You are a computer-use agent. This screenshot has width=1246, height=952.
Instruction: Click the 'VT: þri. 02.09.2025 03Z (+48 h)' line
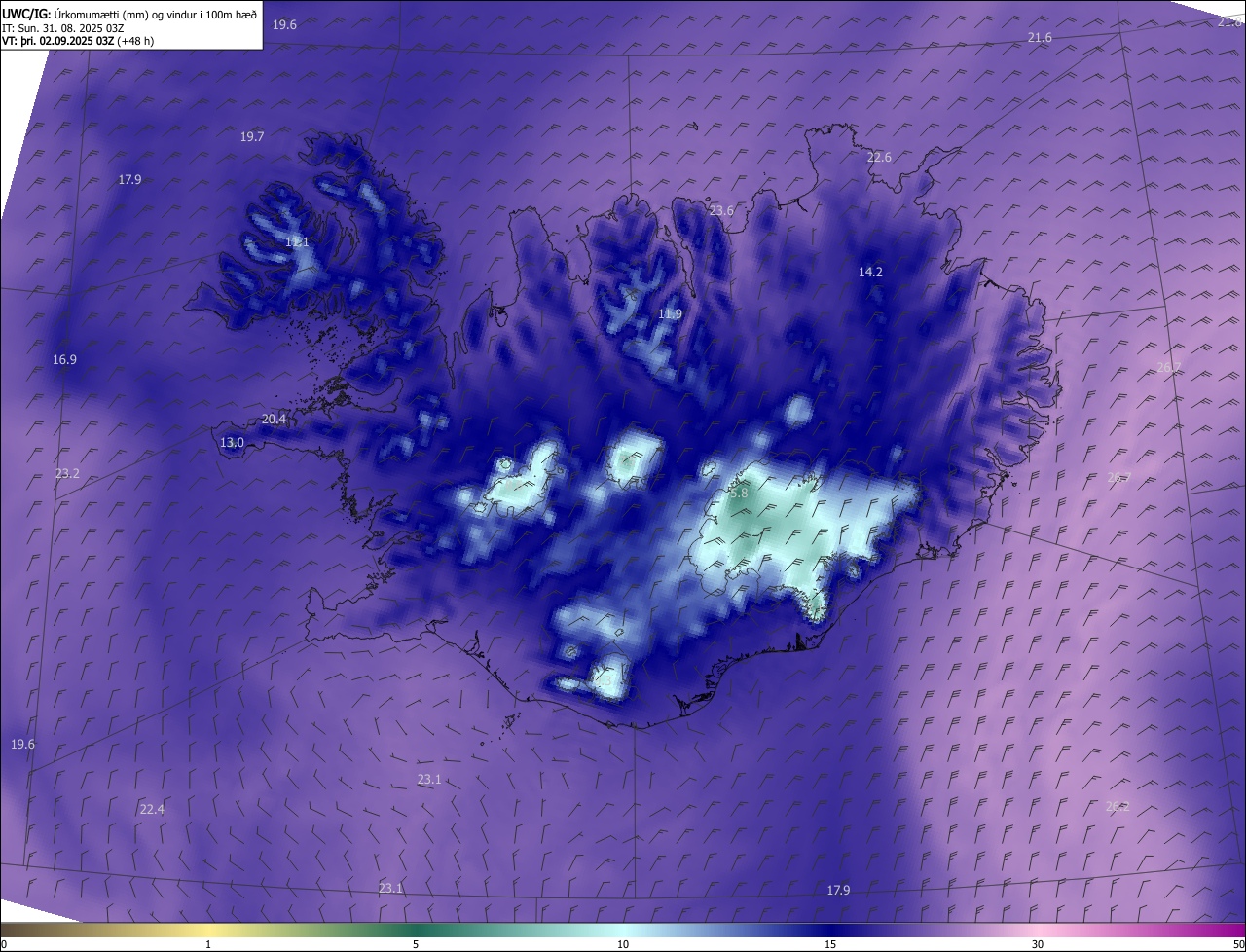click(x=78, y=41)
